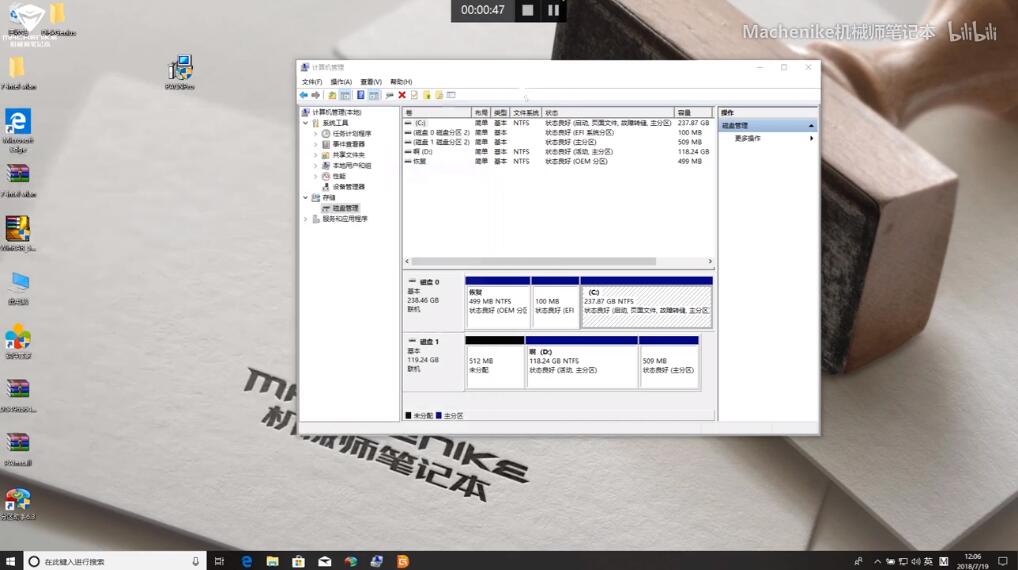Click the recording pause button
The height and width of the screenshot is (570, 1018).
[x=553, y=10]
